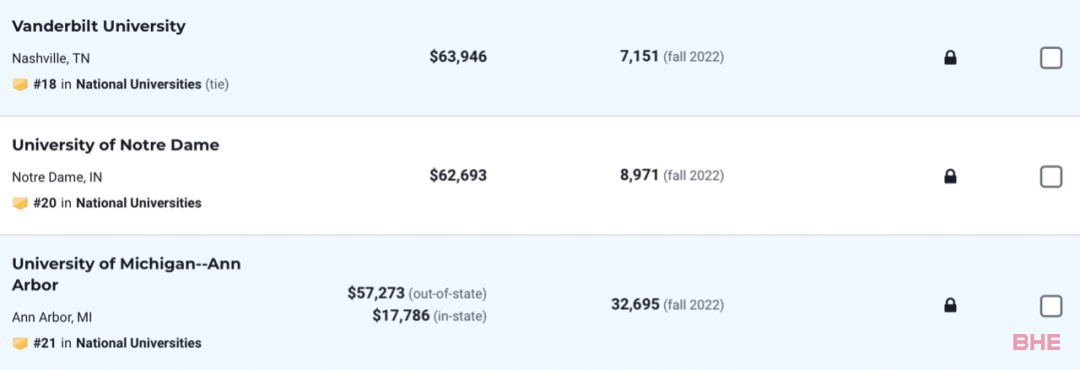Viewport: 1080px width, 370px height.
Task: Open the University of Notre Dame link
Action: click(x=116, y=145)
